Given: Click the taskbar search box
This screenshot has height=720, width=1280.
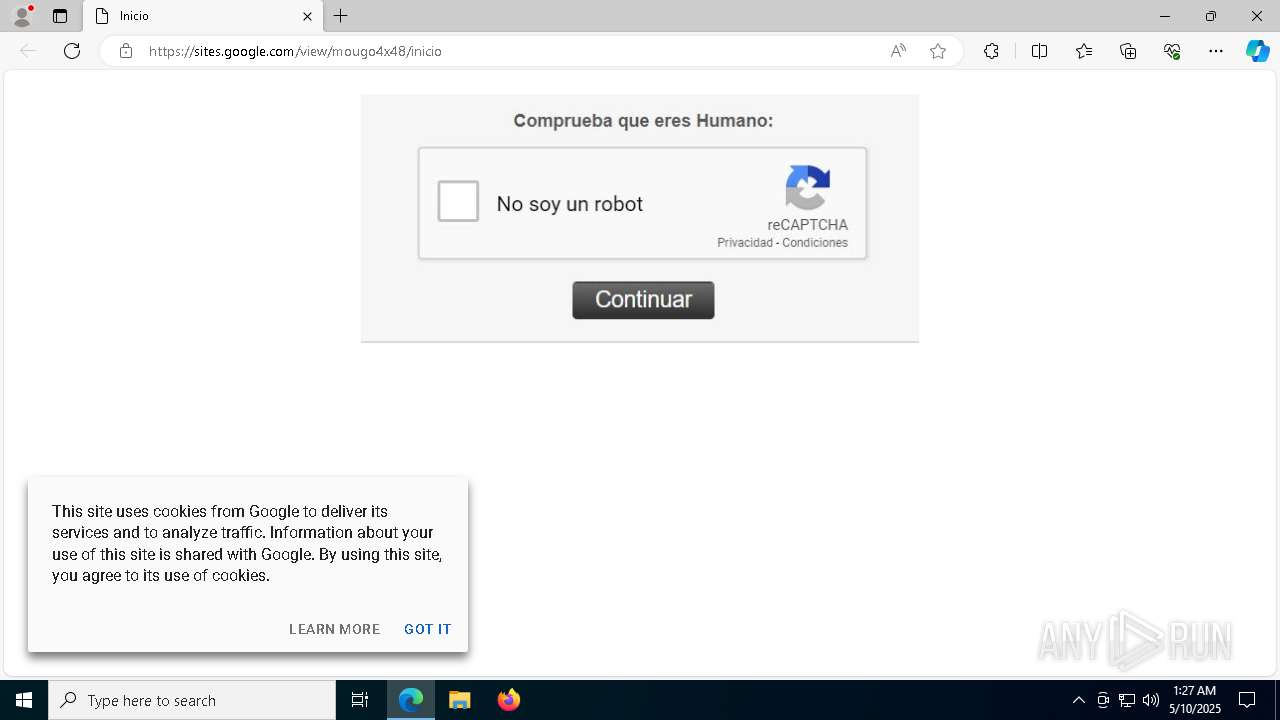Looking at the screenshot, I should tap(192, 700).
